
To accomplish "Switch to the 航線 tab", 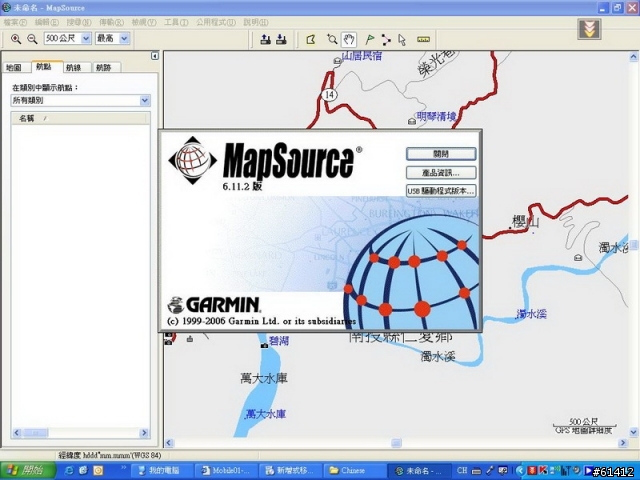I will 73,67.
